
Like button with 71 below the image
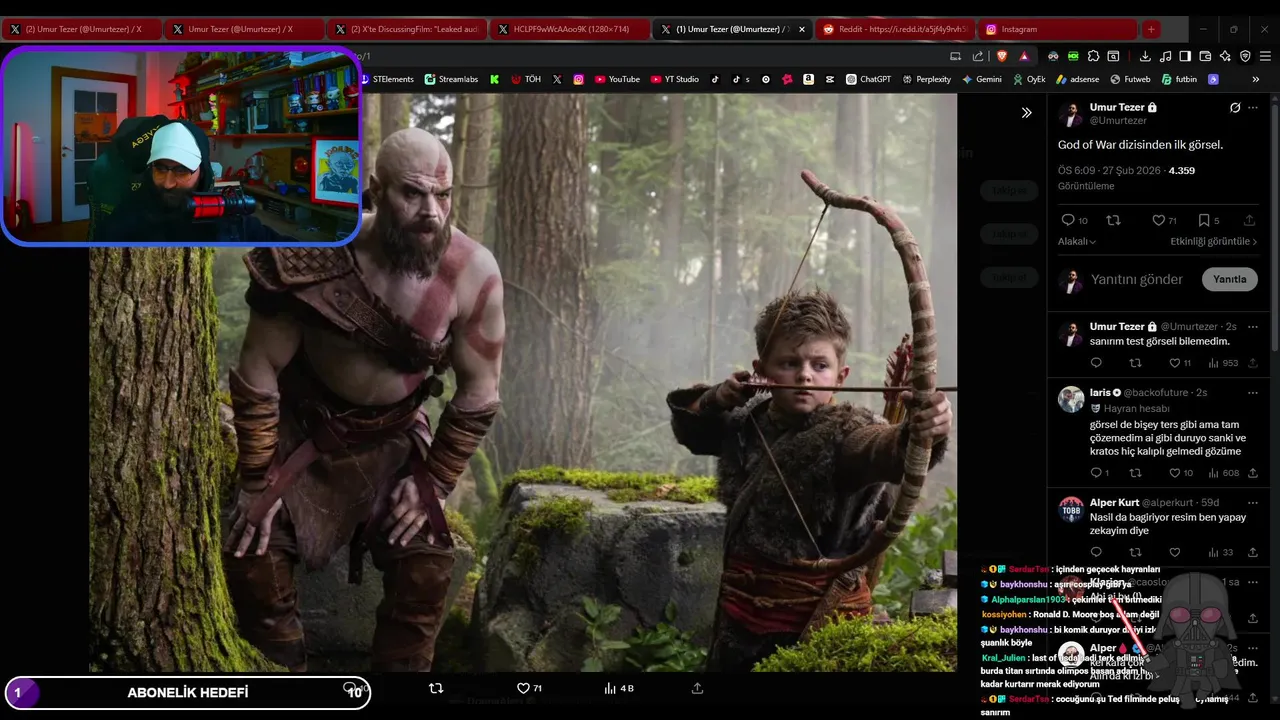pyautogui.click(x=529, y=688)
